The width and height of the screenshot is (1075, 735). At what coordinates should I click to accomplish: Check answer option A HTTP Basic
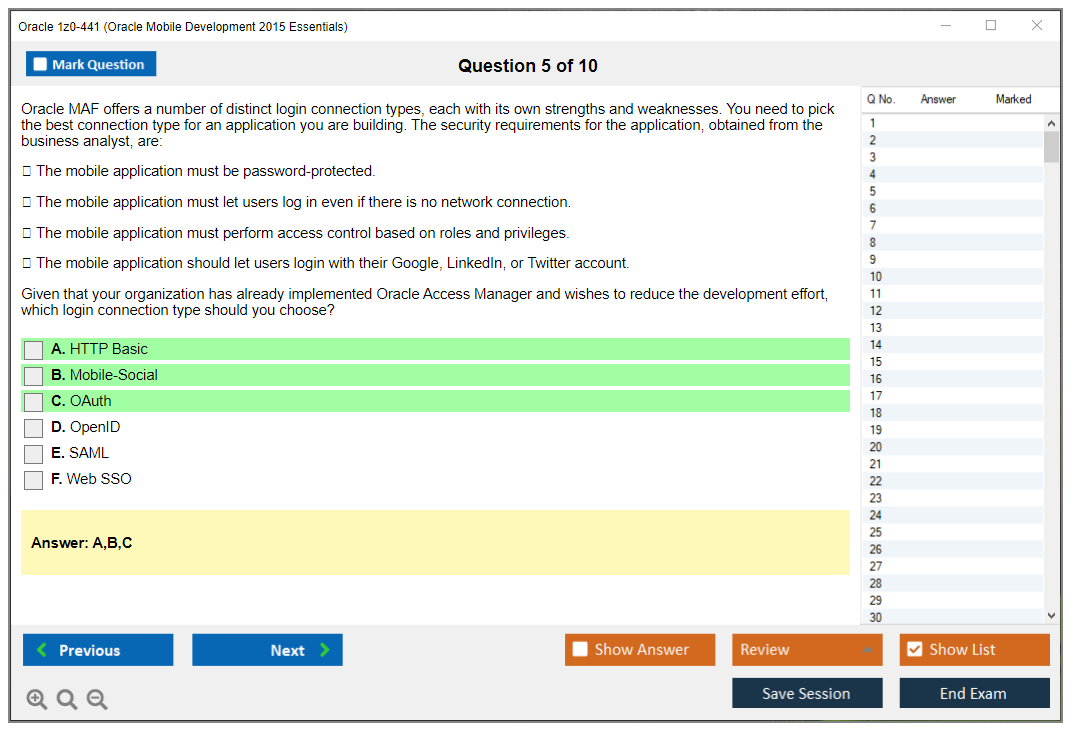tap(33, 350)
